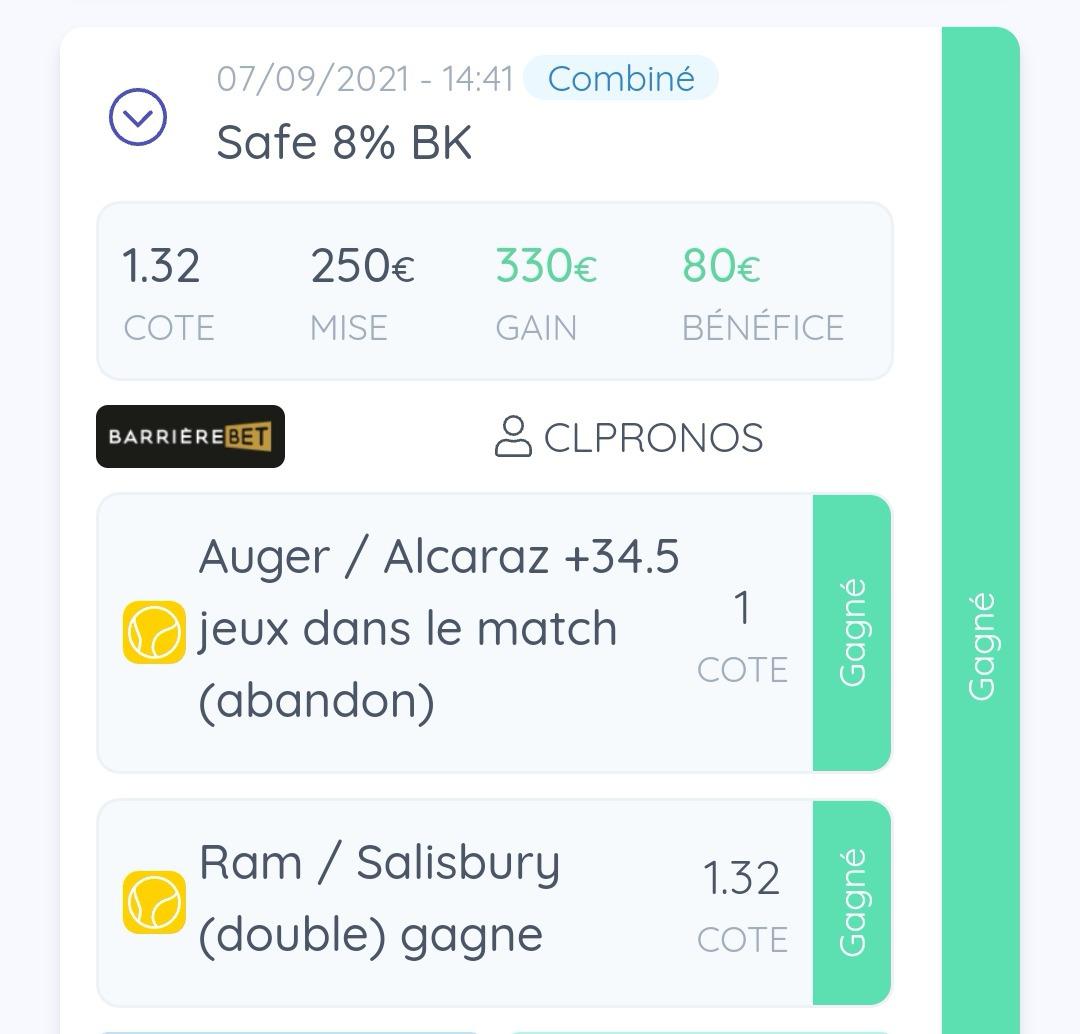
Task: Click the 1.32 COTE odds on Ram / Salisbury
Action: pyautogui.click(x=742, y=906)
